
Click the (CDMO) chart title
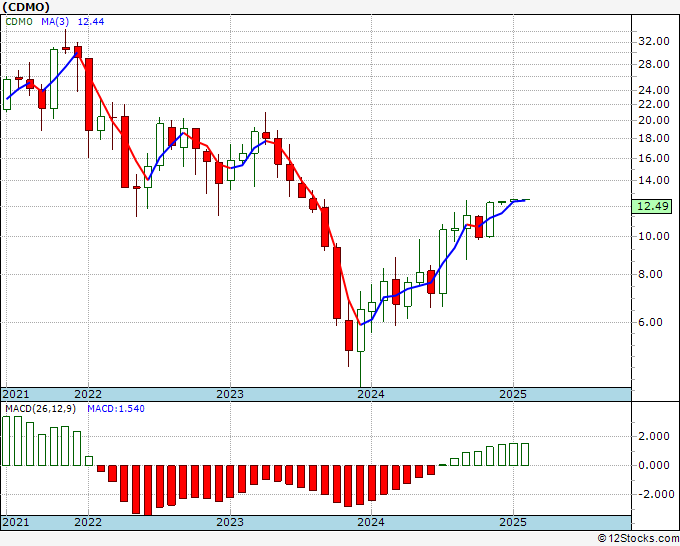[x=26, y=7]
